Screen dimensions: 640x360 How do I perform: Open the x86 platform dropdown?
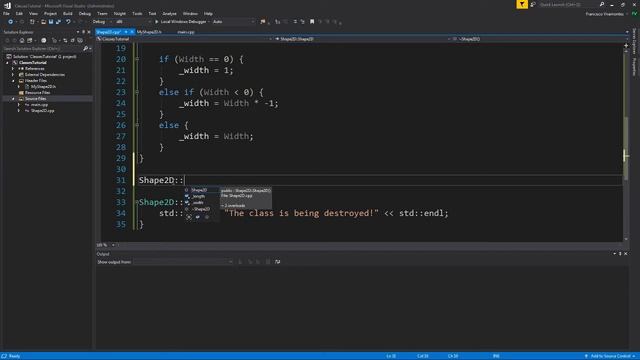133,22
